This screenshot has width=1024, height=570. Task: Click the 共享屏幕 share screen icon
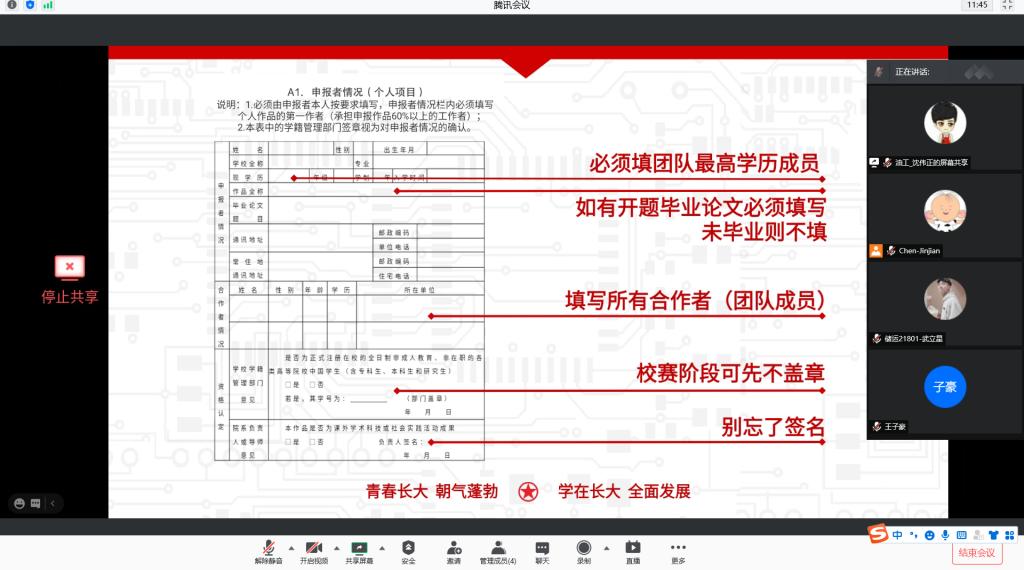359,548
